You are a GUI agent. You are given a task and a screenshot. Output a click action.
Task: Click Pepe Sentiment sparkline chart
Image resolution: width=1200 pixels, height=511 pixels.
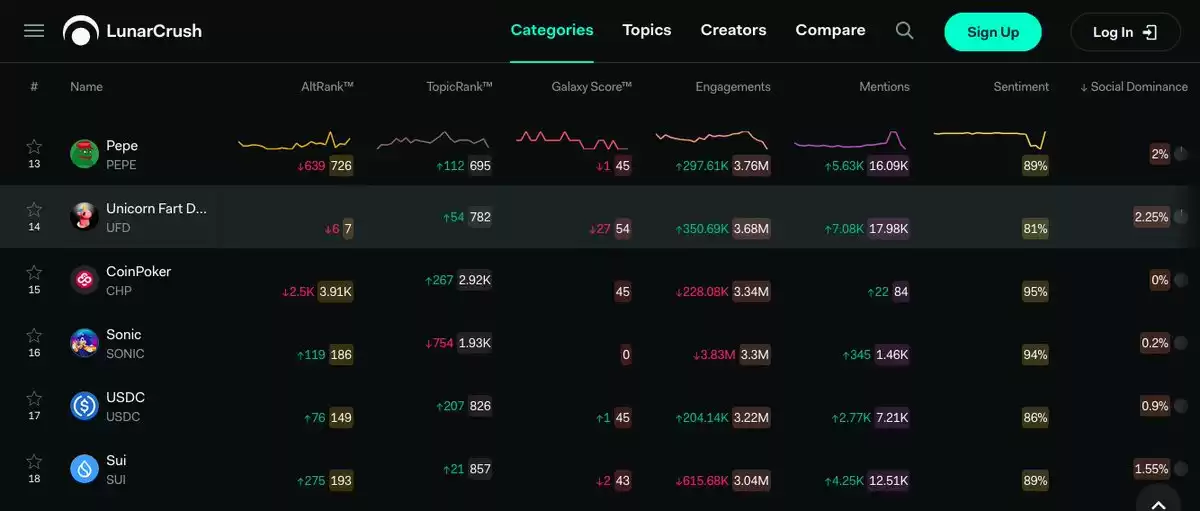(990, 139)
